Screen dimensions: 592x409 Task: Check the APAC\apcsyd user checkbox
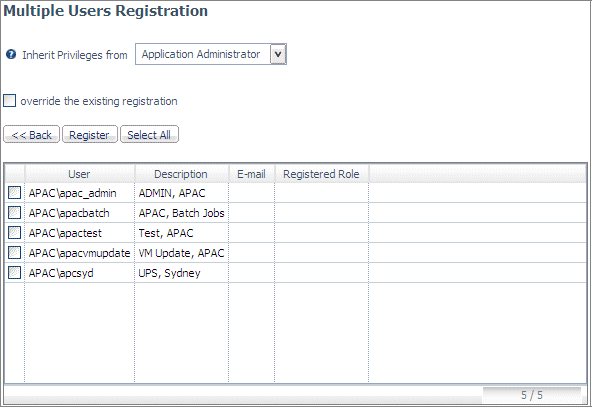click(x=14, y=273)
